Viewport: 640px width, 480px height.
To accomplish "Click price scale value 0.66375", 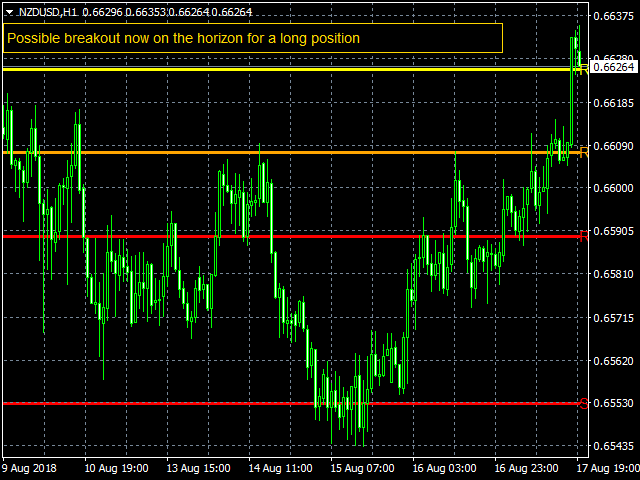I will (x=613, y=16).
